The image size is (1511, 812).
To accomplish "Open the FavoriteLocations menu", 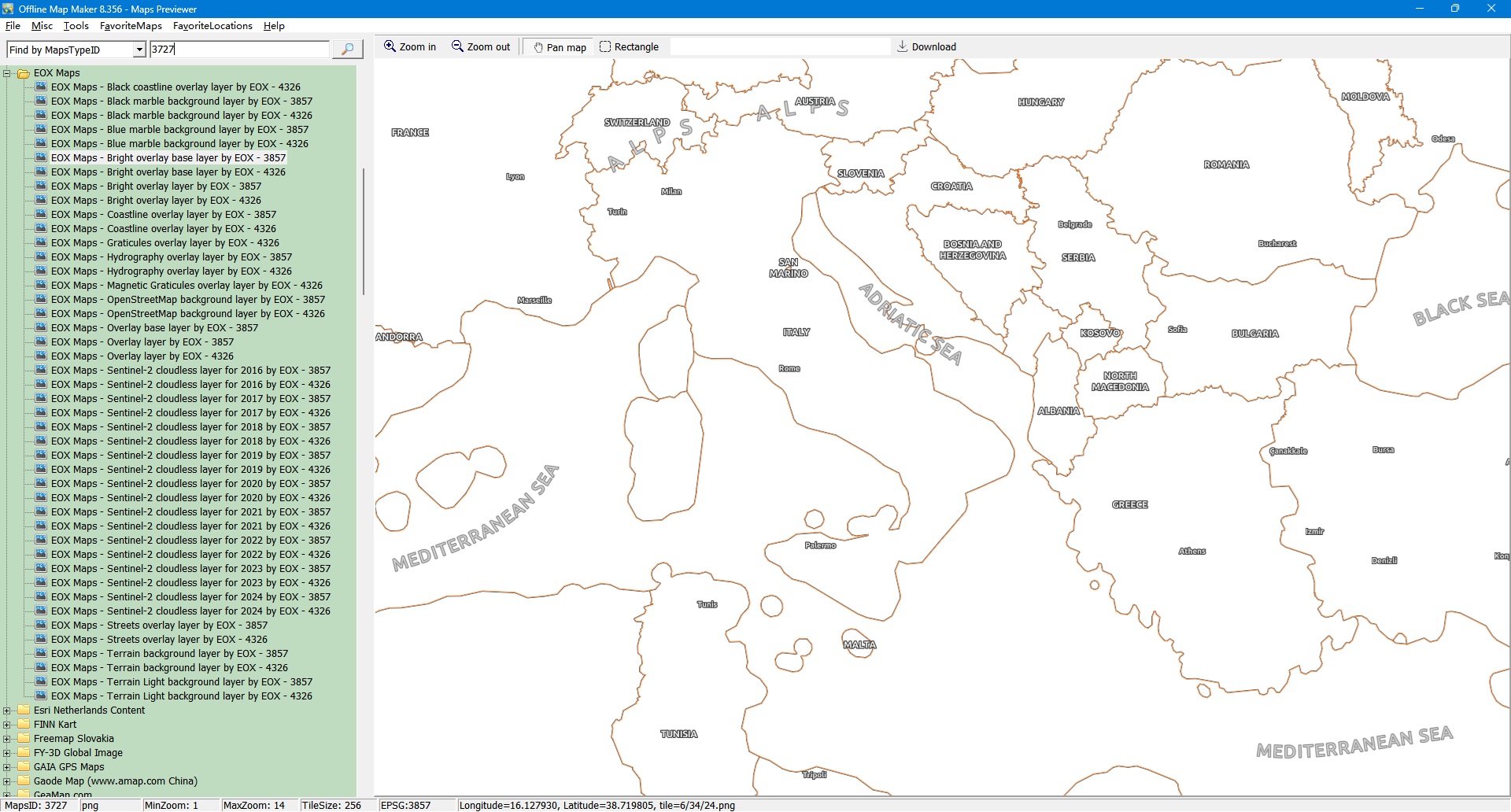I will pyautogui.click(x=212, y=26).
